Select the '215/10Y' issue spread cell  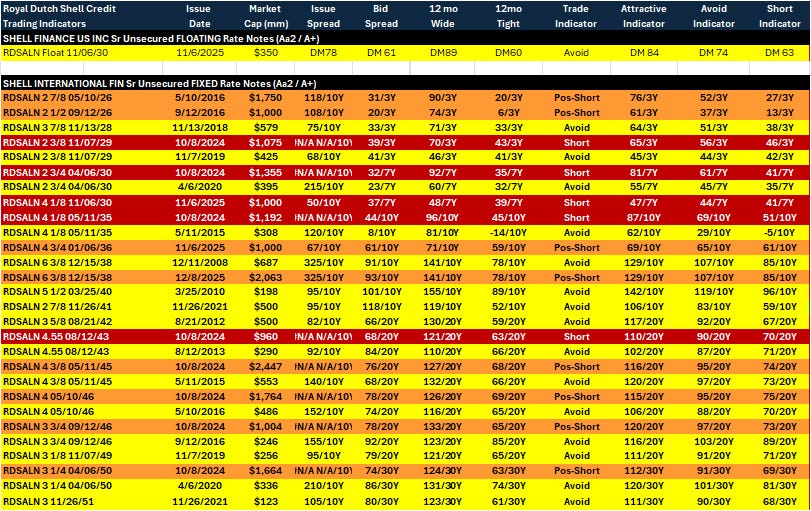pyautogui.click(x=323, y=187)
